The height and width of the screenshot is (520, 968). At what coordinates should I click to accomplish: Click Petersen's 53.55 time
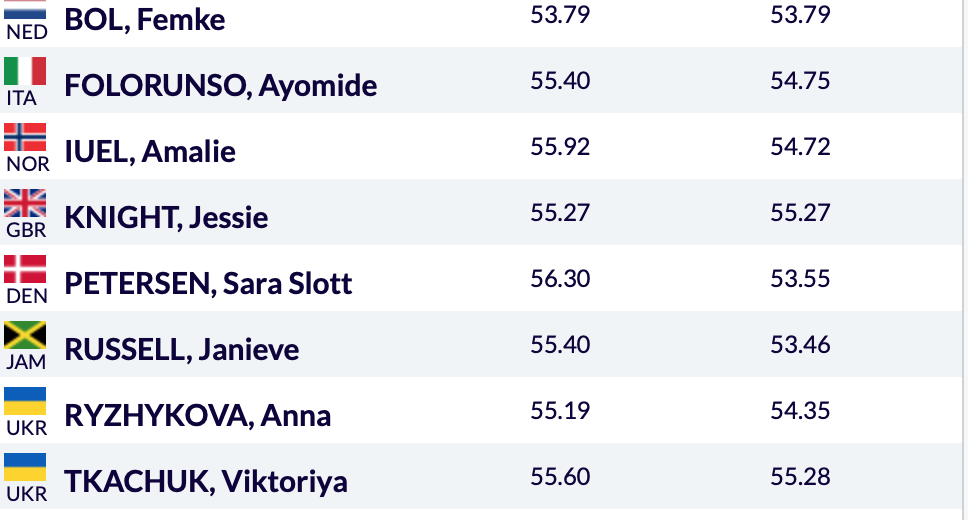(x=800, y=279)
